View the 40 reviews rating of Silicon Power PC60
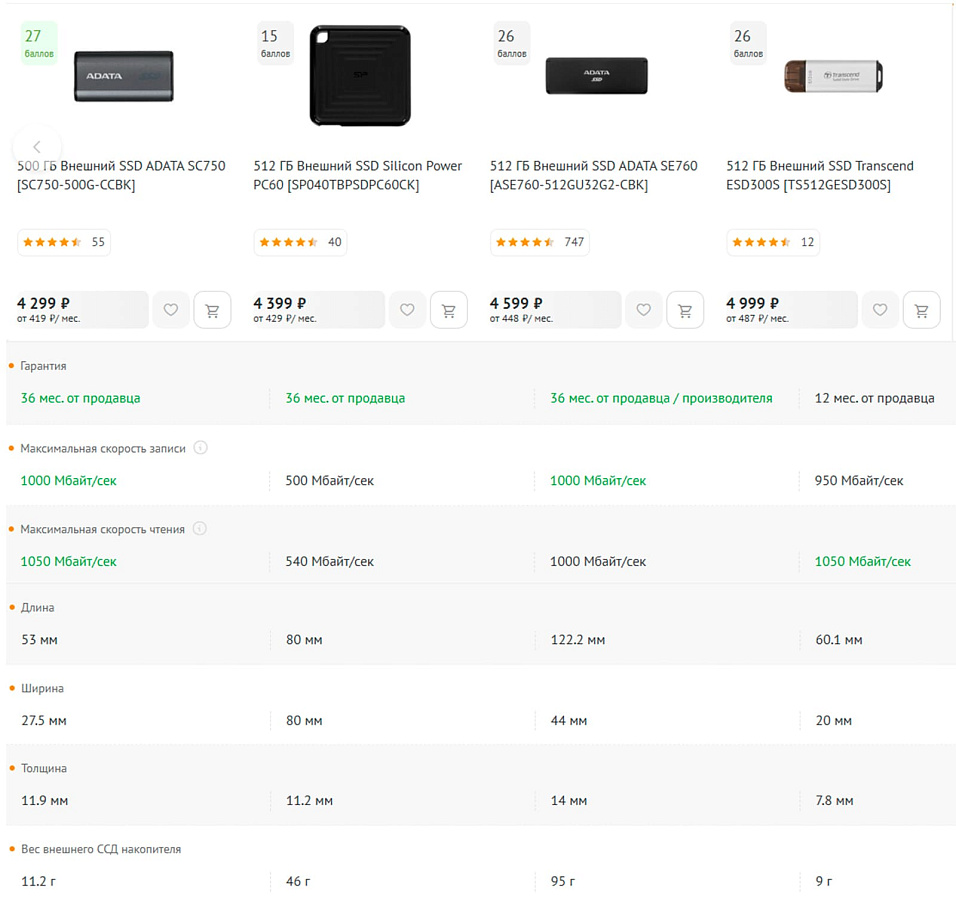Screen dimensions: 956x900 pos(300,242)
